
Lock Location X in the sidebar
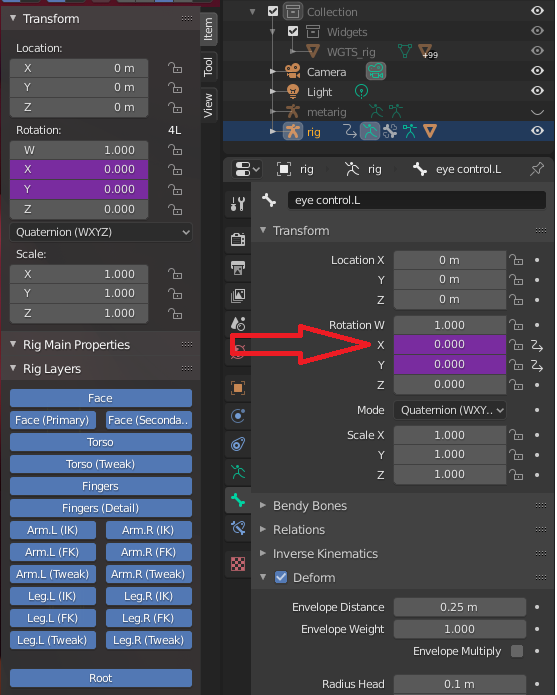175,68
